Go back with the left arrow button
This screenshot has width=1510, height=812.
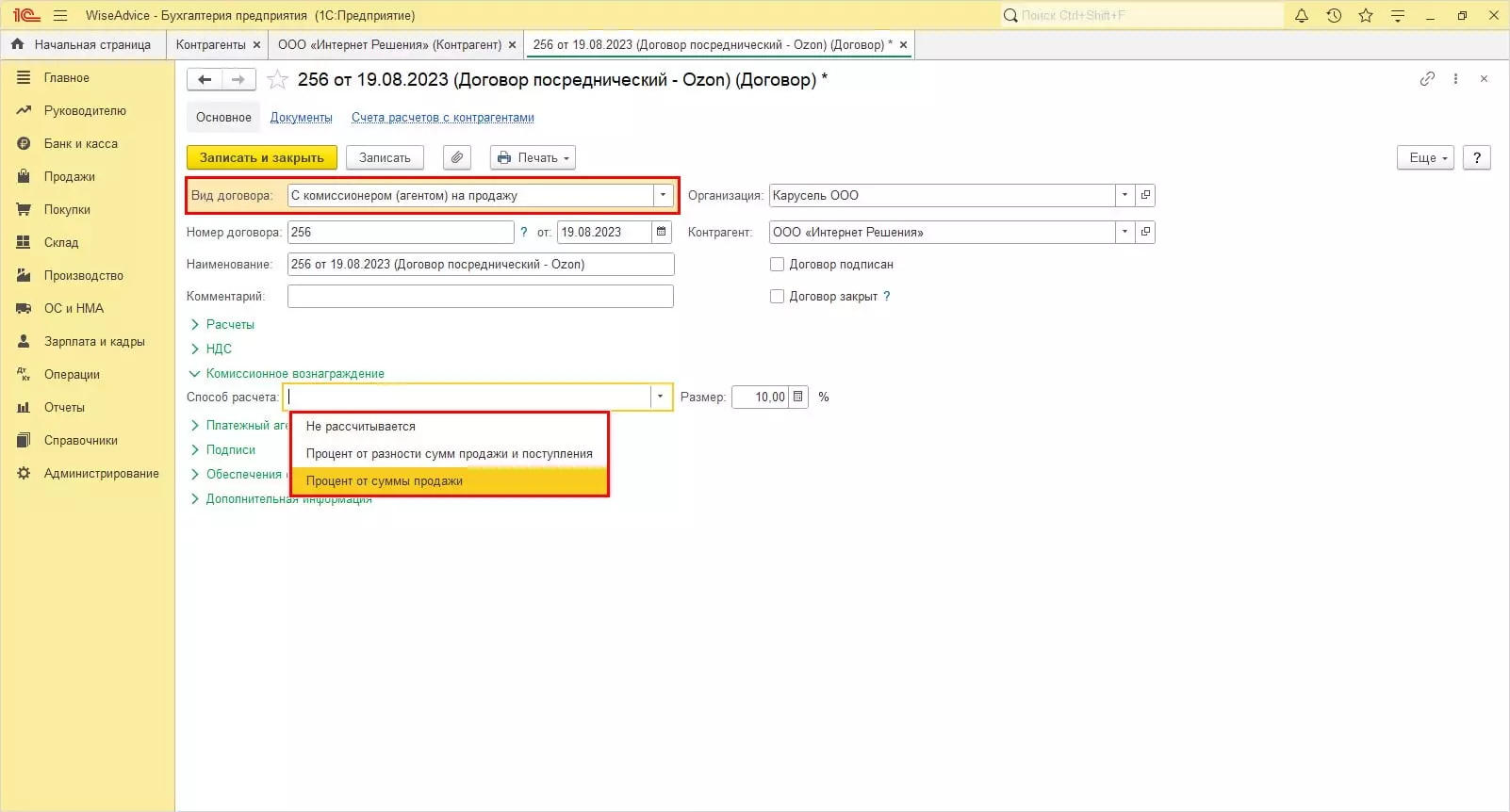click(x=205, y=80)
